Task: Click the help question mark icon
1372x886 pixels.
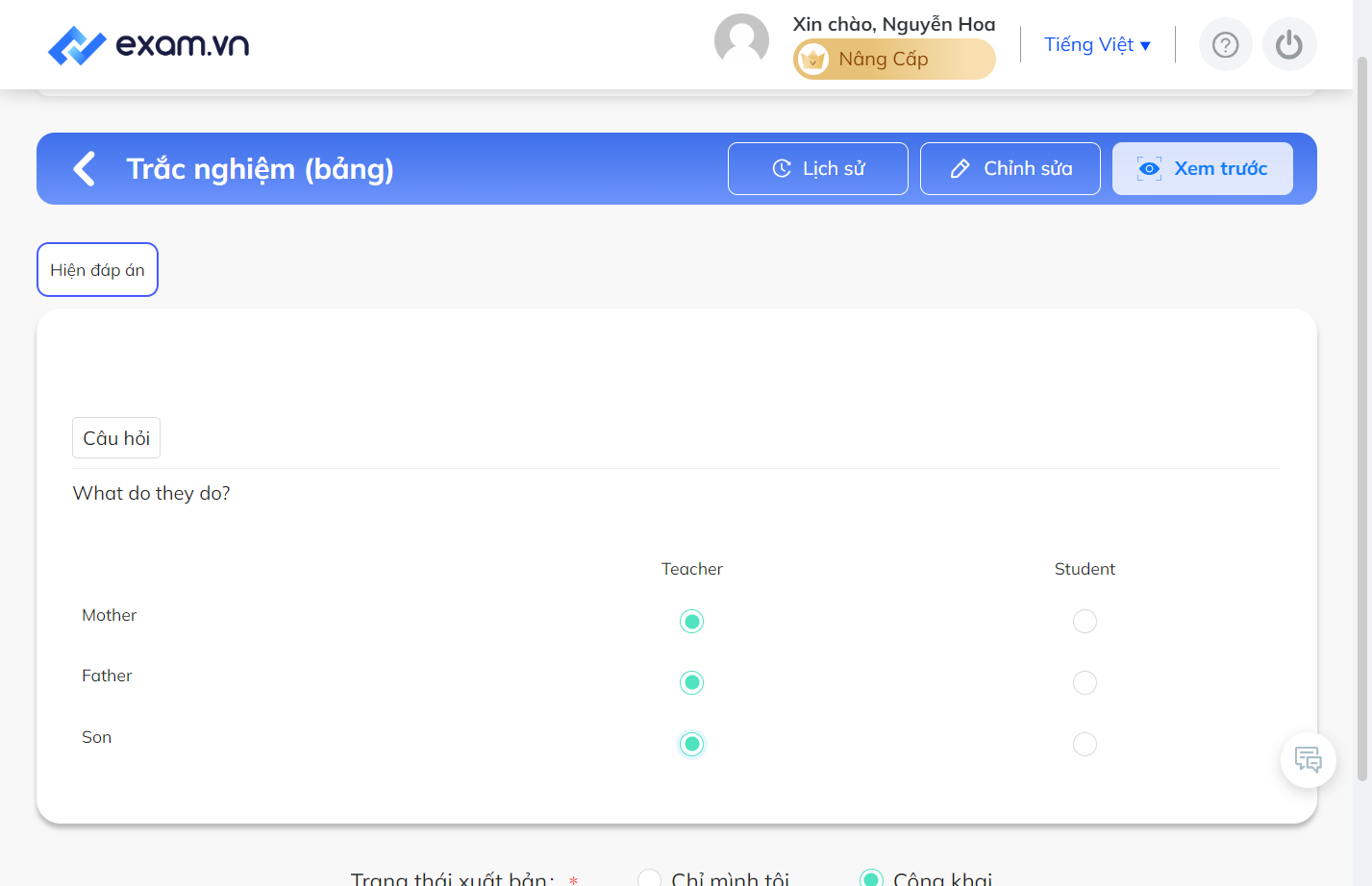Action: tap(1225, 44)
